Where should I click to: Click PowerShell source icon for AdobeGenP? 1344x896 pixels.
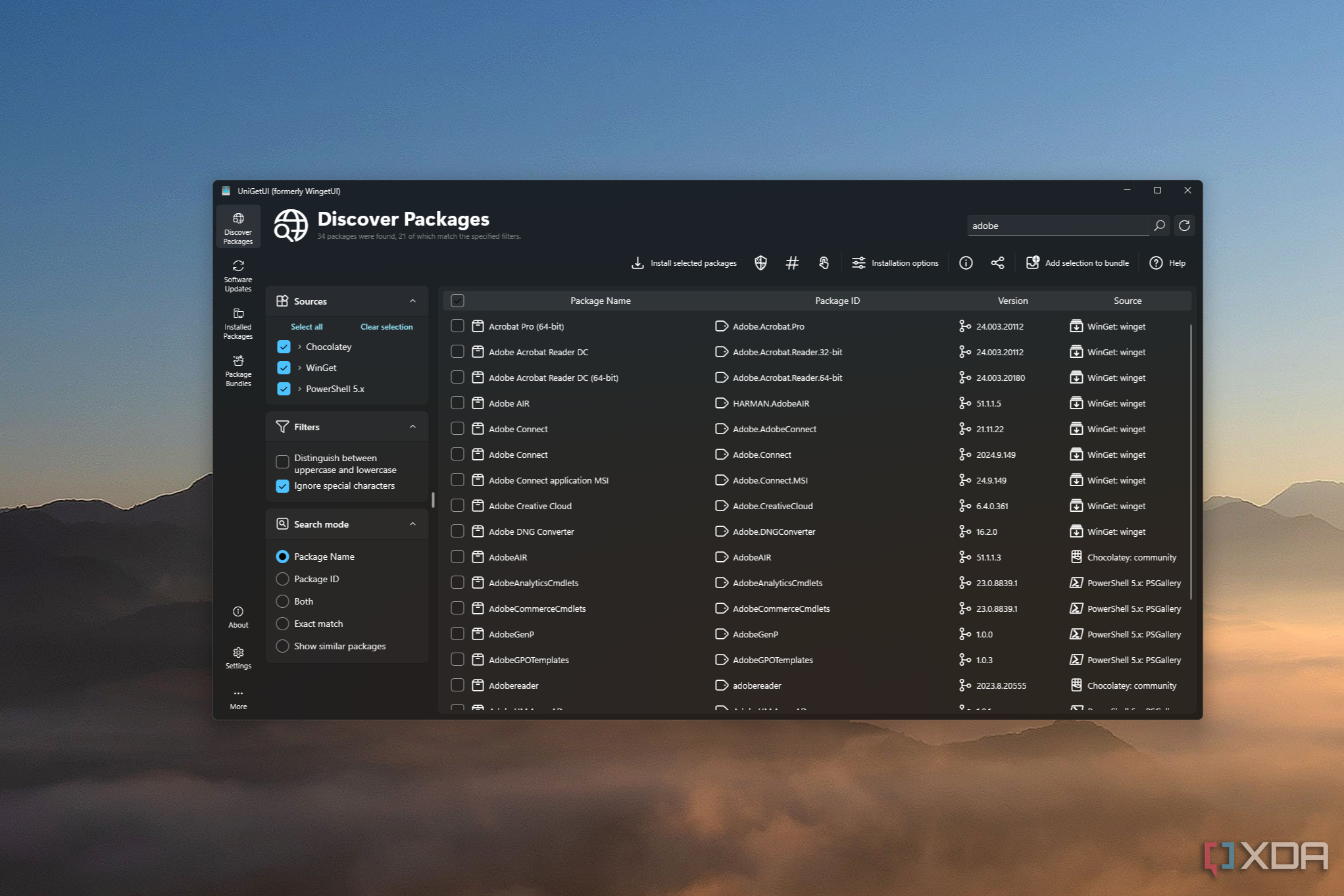tap(1076, 634)
